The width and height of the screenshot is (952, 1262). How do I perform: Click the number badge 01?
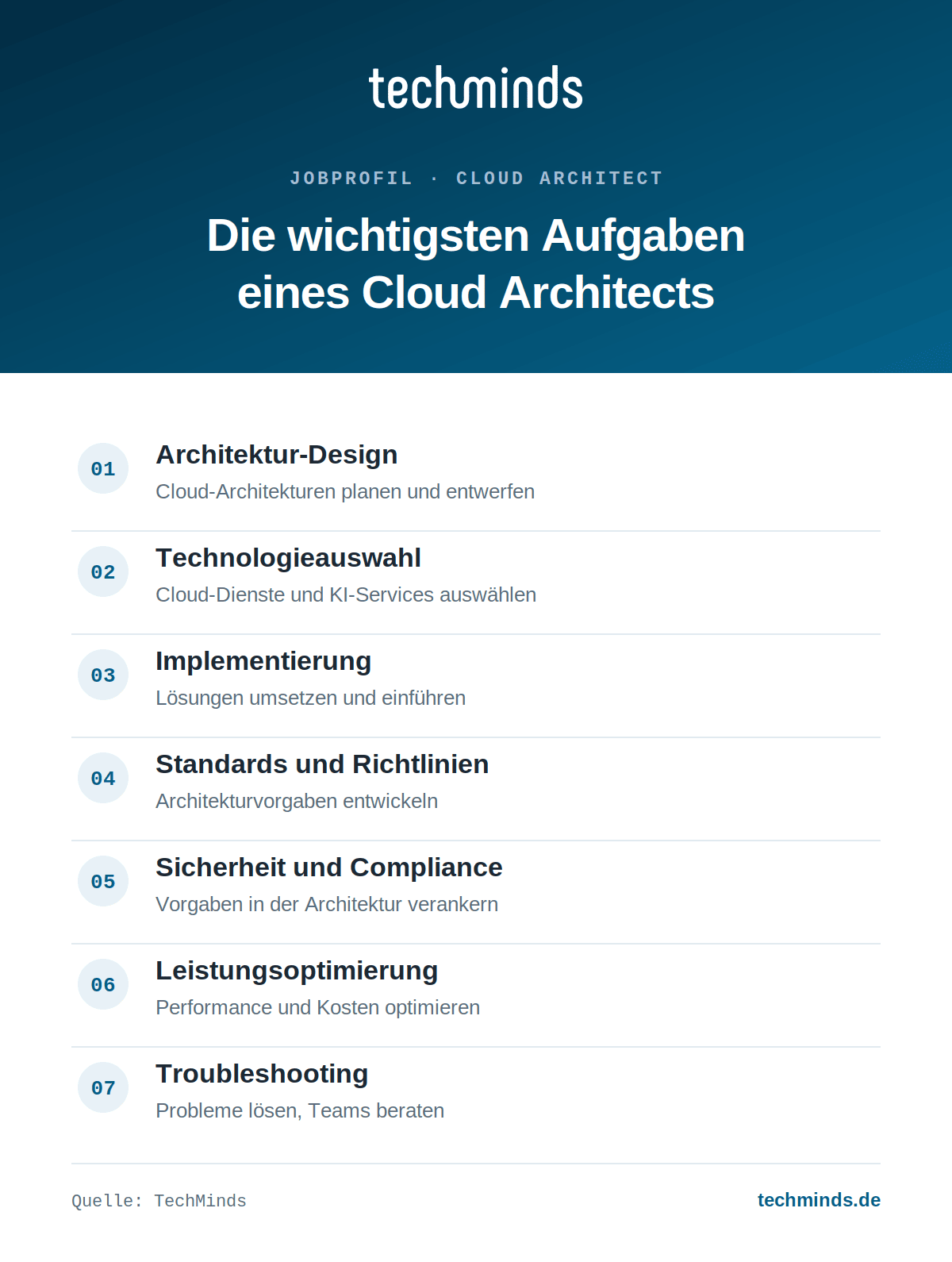coord(103,468)
